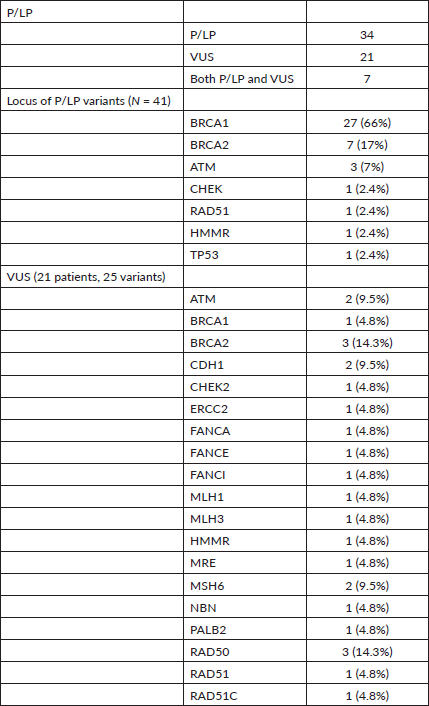Select the TP53 gene cell

(245, 255)
